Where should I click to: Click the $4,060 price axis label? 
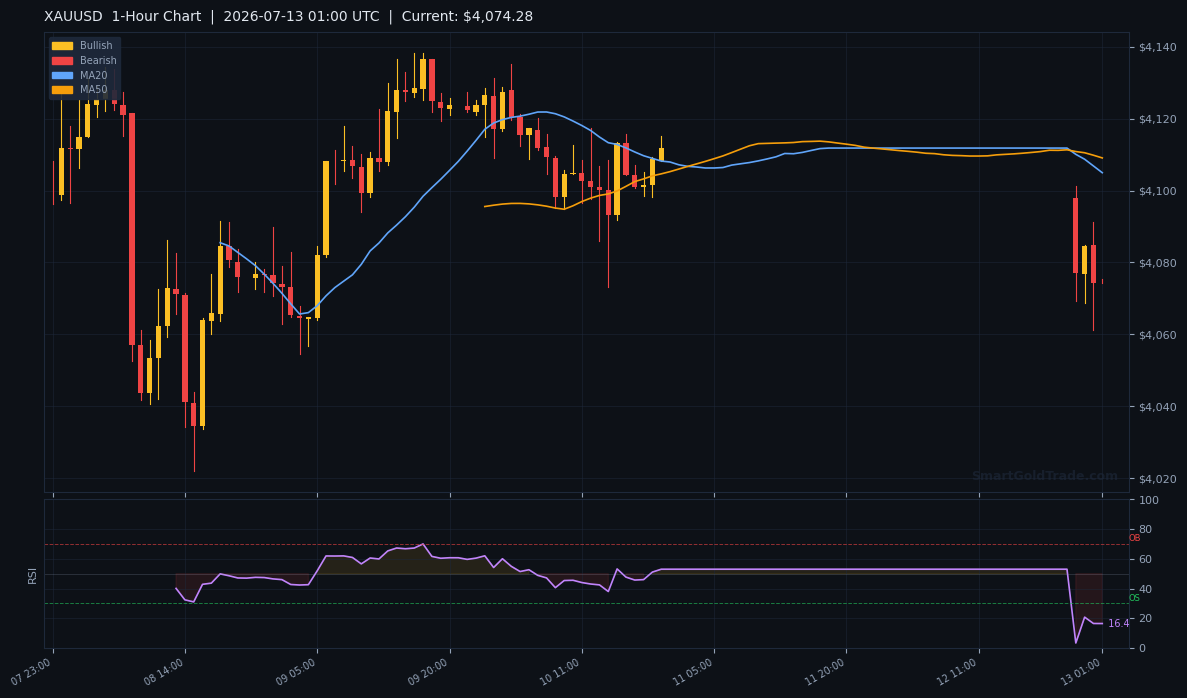point(1157,335)
